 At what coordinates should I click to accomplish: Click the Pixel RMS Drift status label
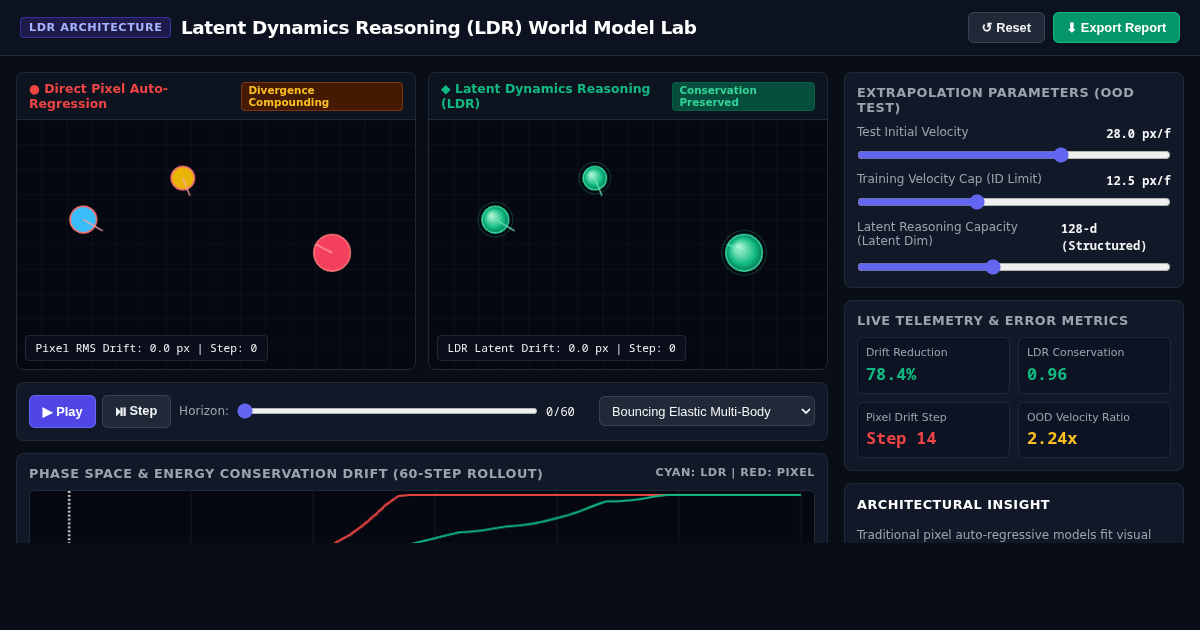tap(146, 348)
